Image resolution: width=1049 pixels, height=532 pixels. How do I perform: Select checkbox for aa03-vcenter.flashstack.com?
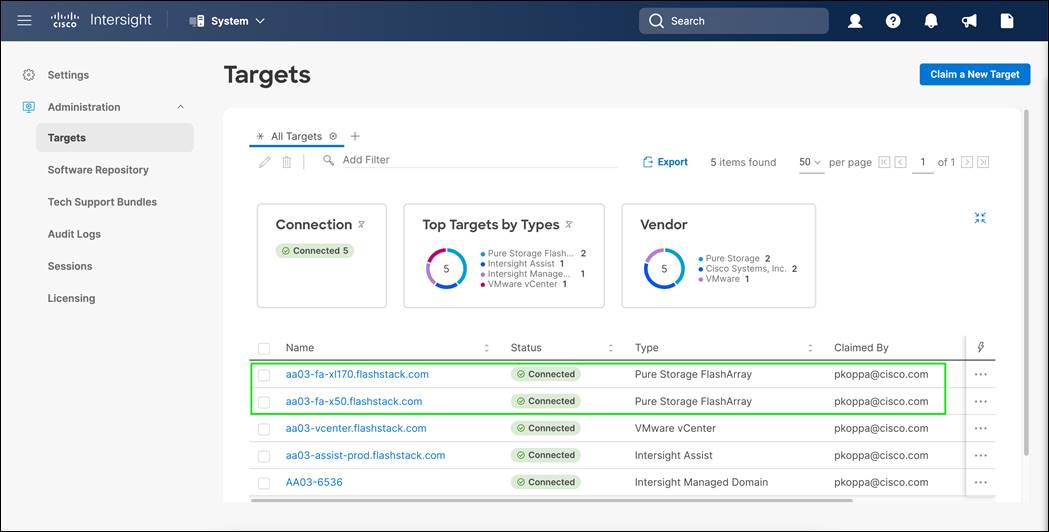point(264,429)
